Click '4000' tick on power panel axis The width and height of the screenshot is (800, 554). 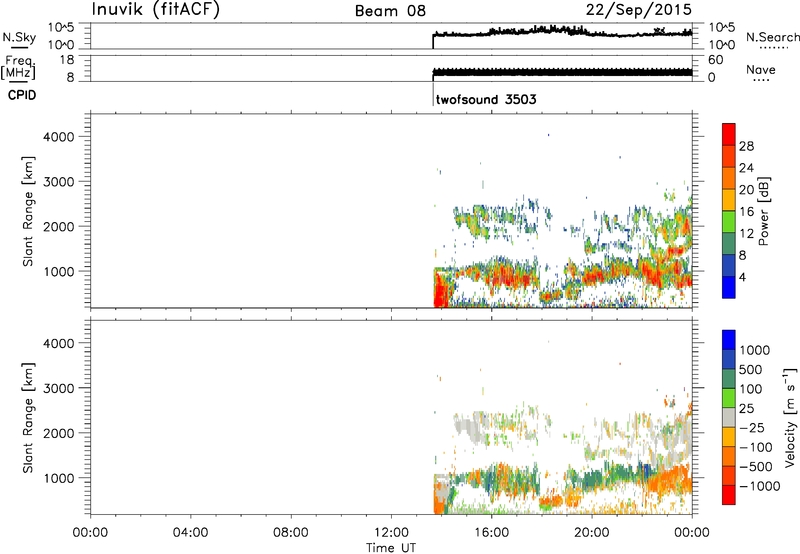[58, 137]
